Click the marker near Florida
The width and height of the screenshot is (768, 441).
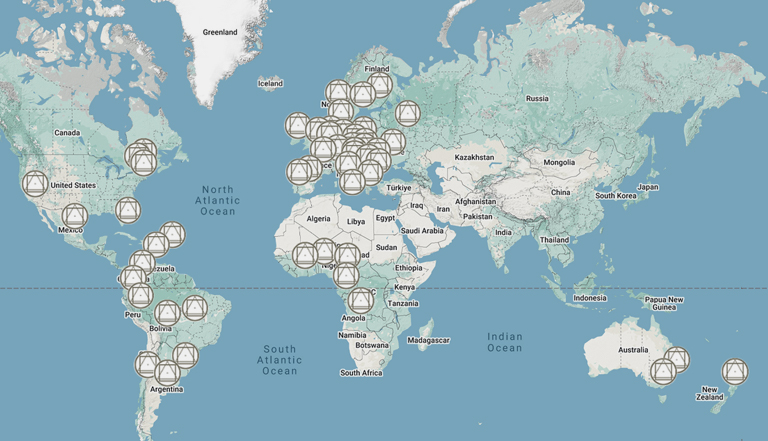click(128, 210)
